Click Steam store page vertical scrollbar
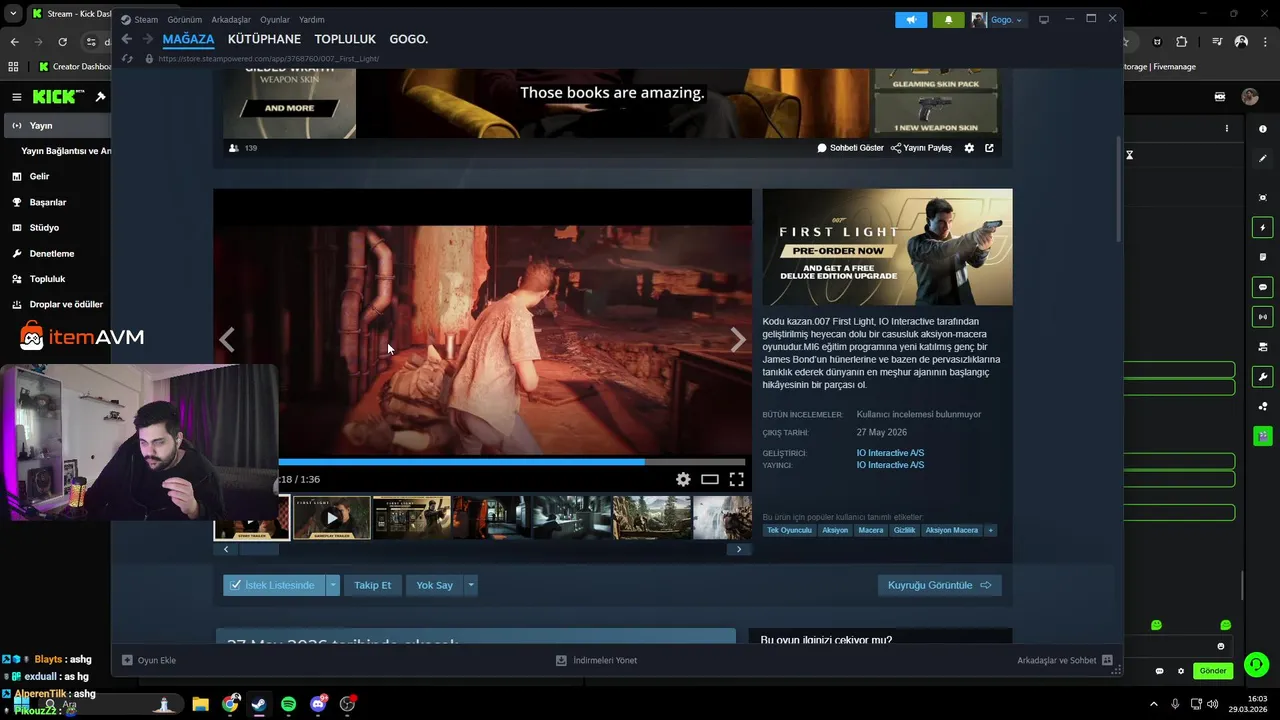 [1118, 187]
